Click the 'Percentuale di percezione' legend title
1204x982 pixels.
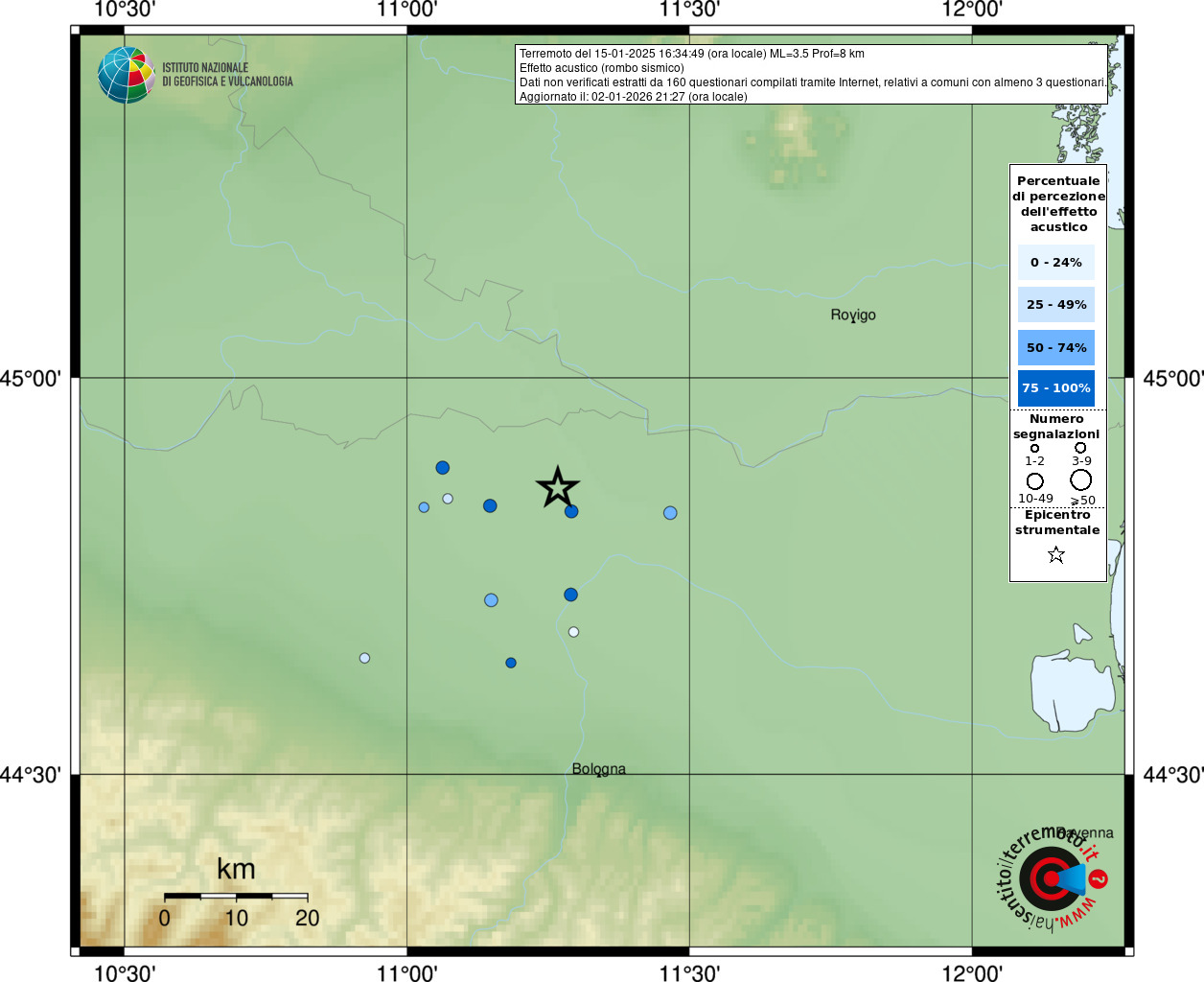pyautogui.click(x=1058, y=203)
